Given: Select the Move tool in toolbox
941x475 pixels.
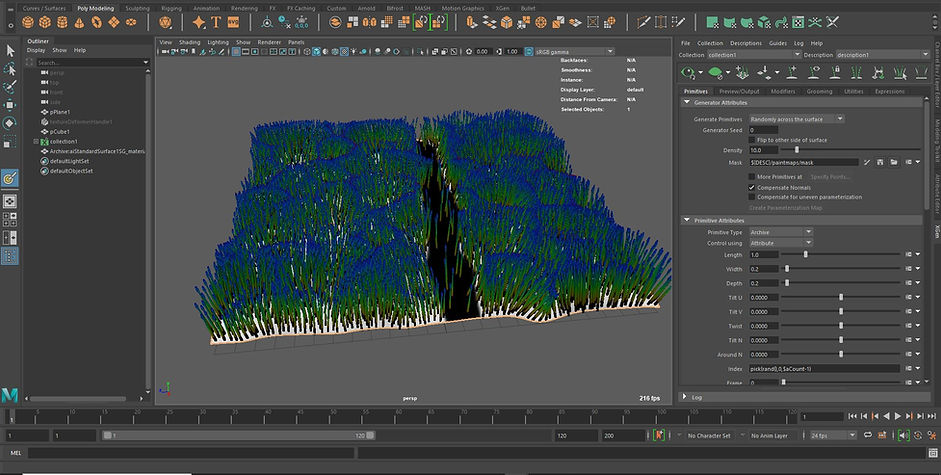Looking at the screenshot, I should tap(10, 105).
